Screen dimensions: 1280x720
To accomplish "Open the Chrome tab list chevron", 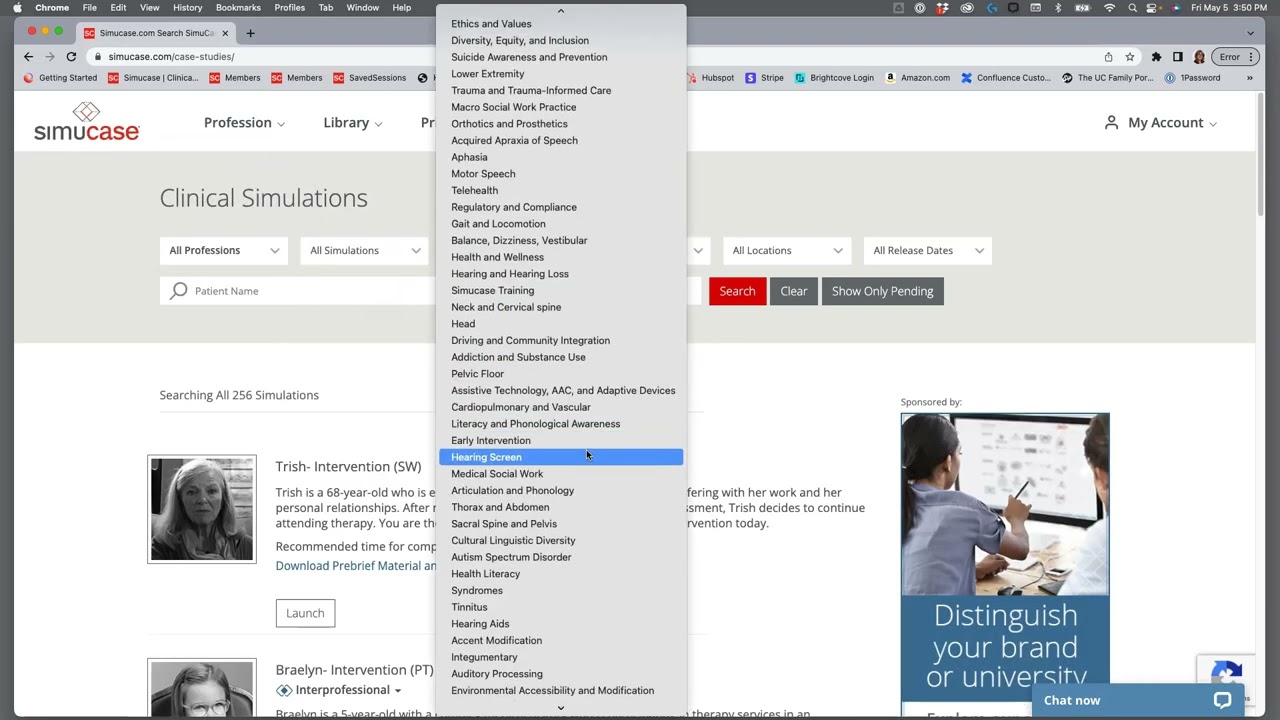I will (x=1250, y=33).
